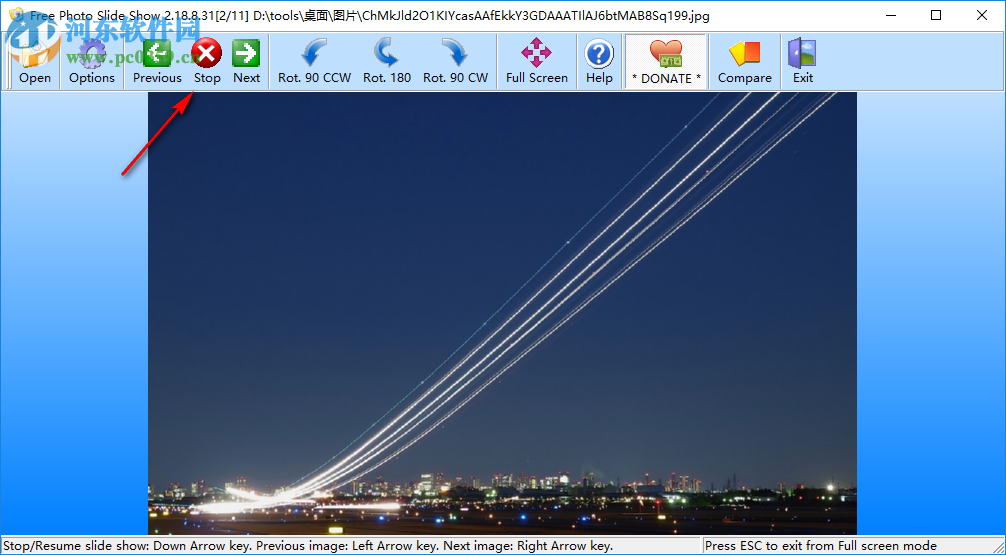Switch to Full Screen mode

tap(536, 62)
